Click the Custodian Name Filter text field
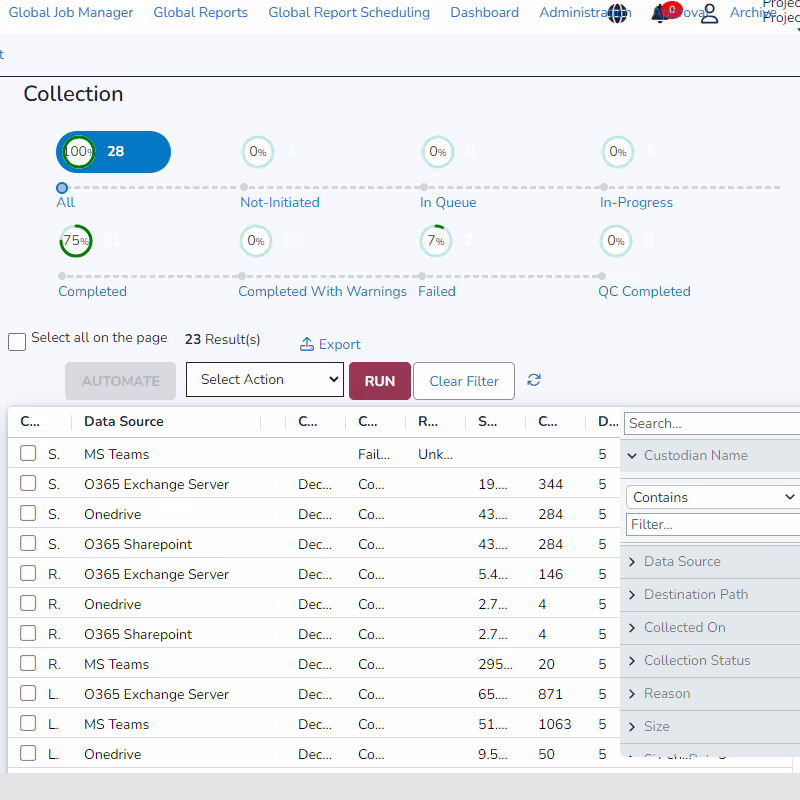 coord(713,524)
